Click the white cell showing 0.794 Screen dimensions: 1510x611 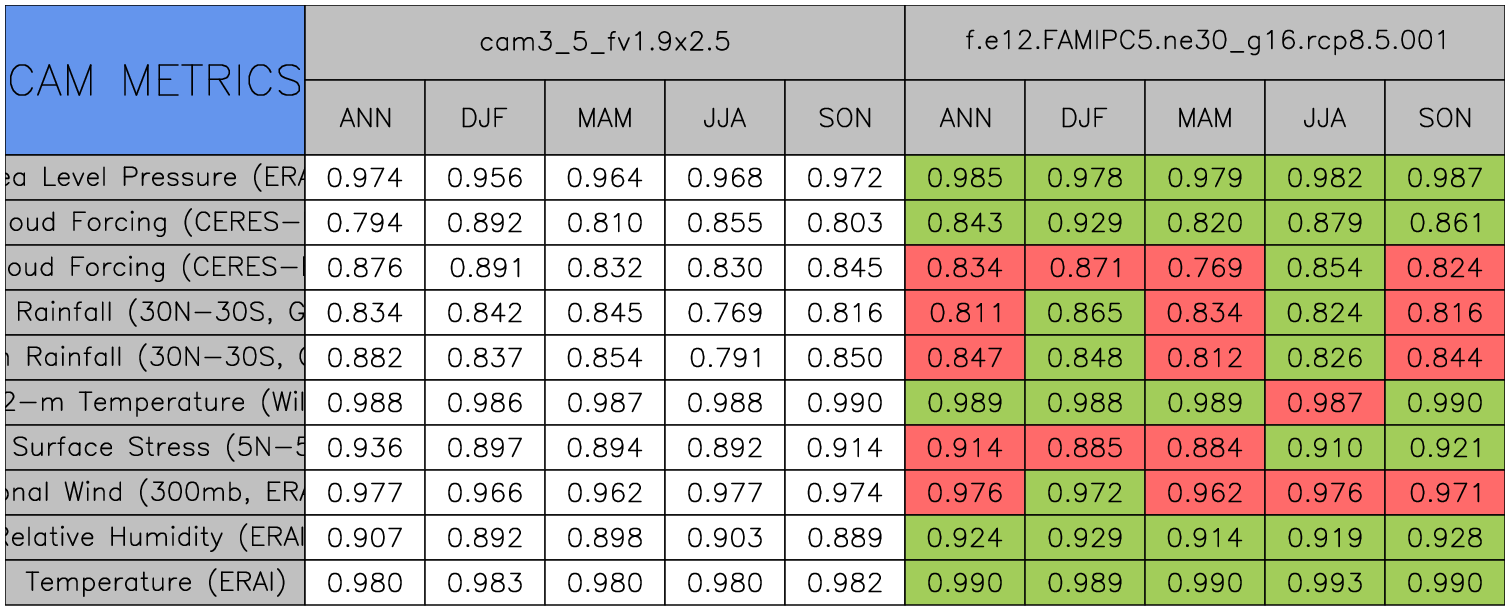pos(365,223)
